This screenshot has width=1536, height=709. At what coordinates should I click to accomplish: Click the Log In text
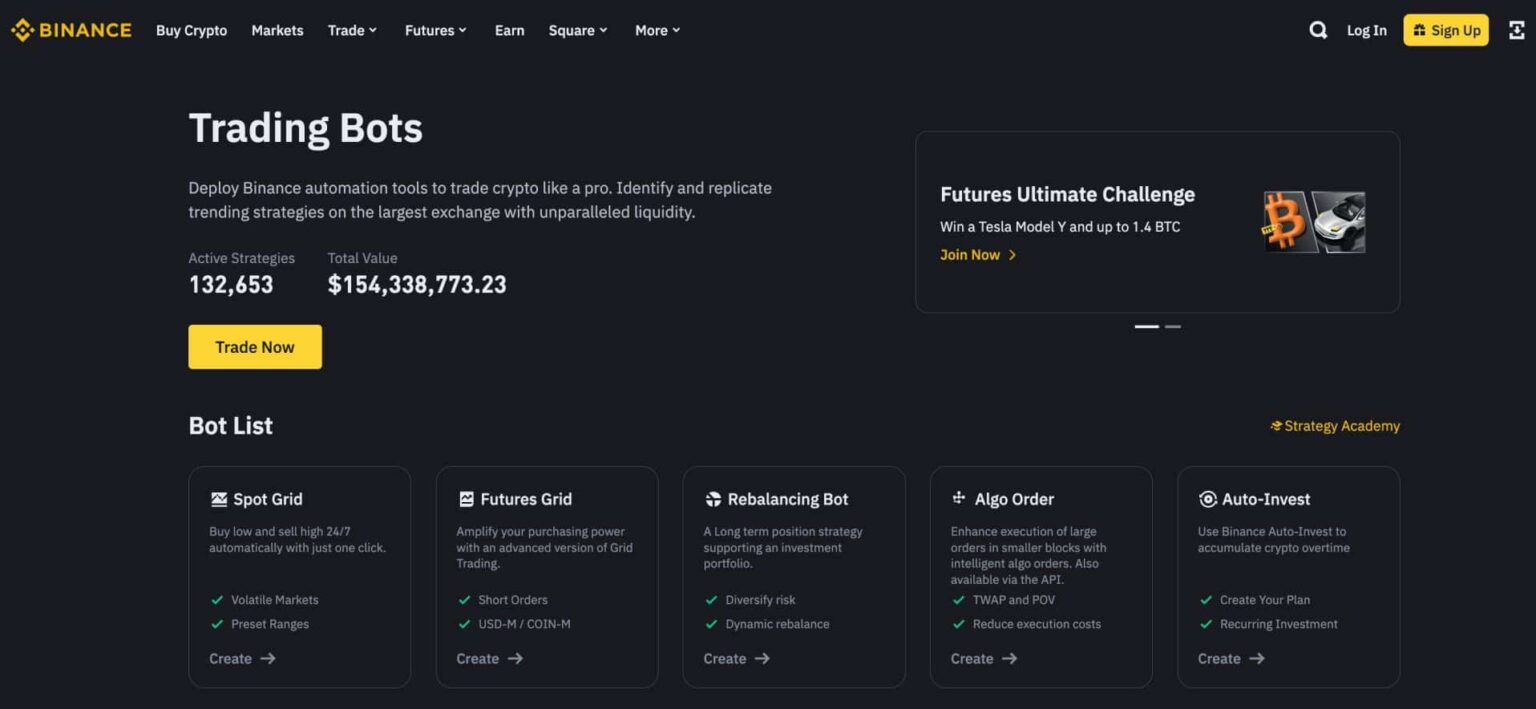click(x=1366, y=30)
